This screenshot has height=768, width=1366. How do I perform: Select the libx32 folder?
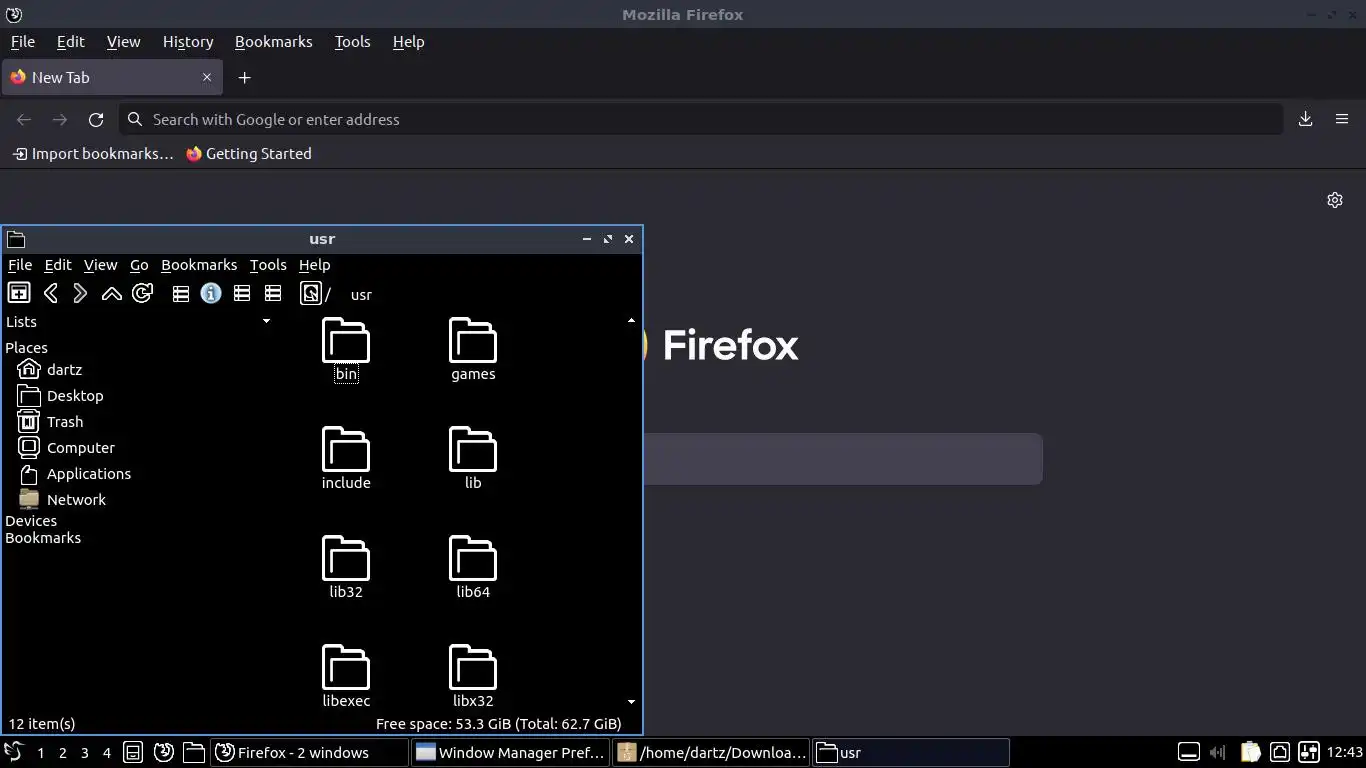473,677
